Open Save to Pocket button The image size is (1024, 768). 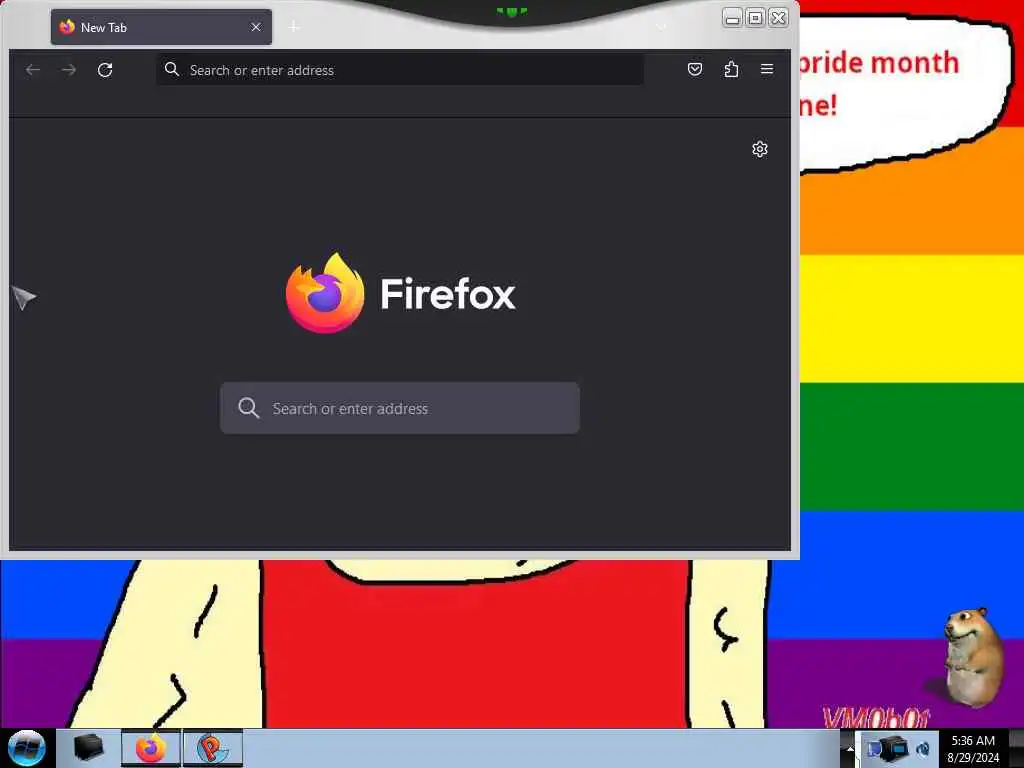pos(695,69)
